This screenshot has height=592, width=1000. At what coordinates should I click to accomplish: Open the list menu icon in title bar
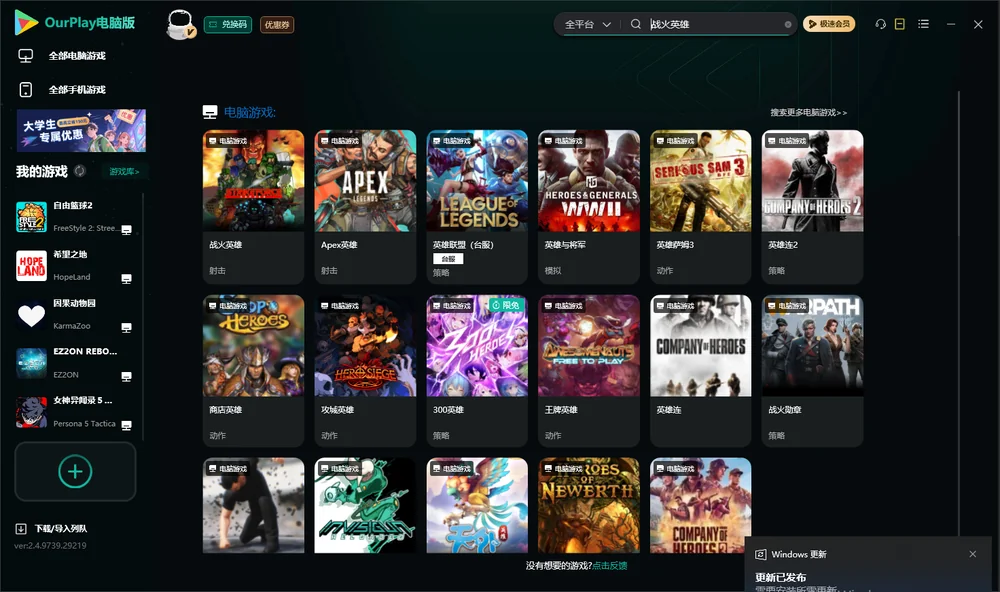(x=923, y=24)
